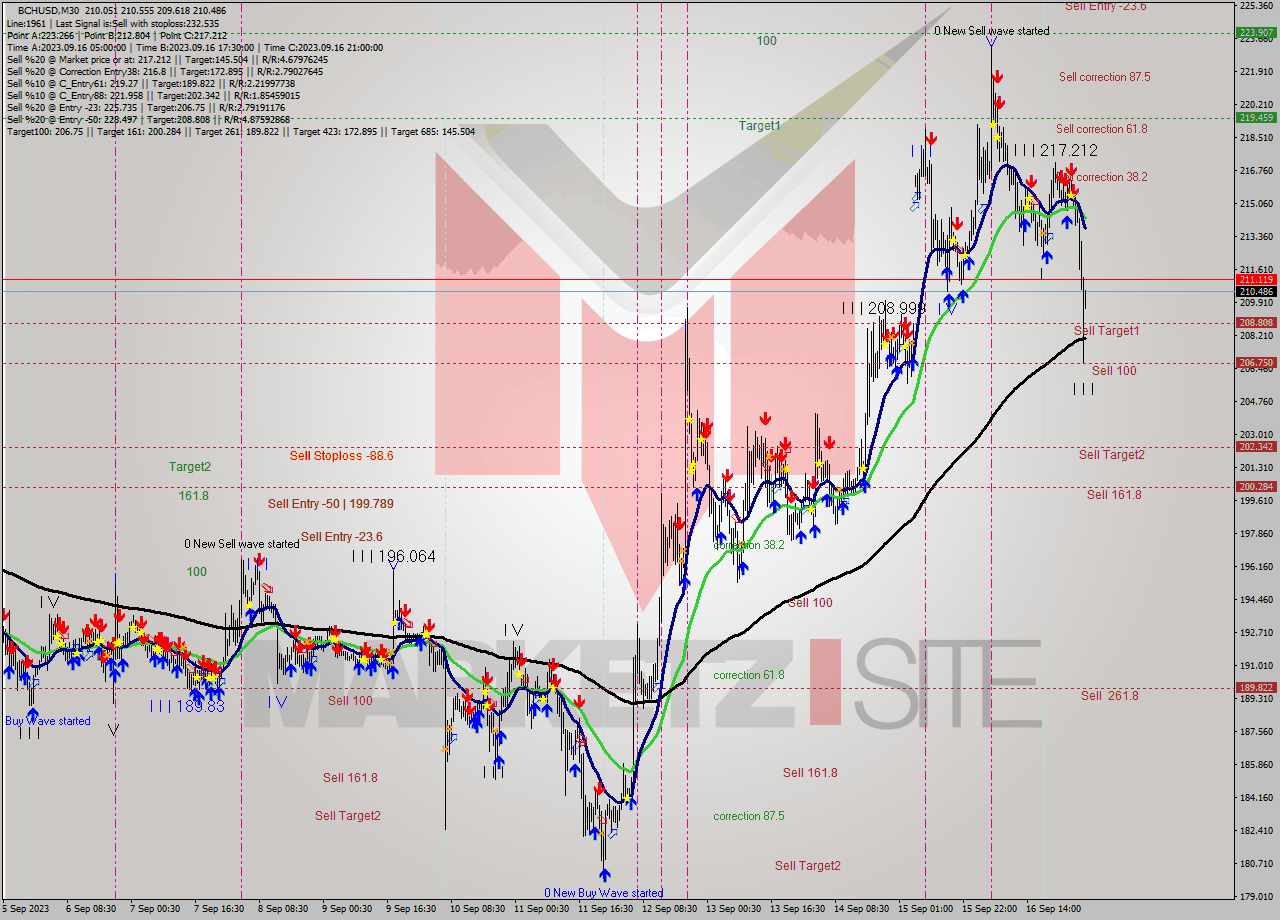Click the '8 Sep 08:30' time label

pos(283,909)
